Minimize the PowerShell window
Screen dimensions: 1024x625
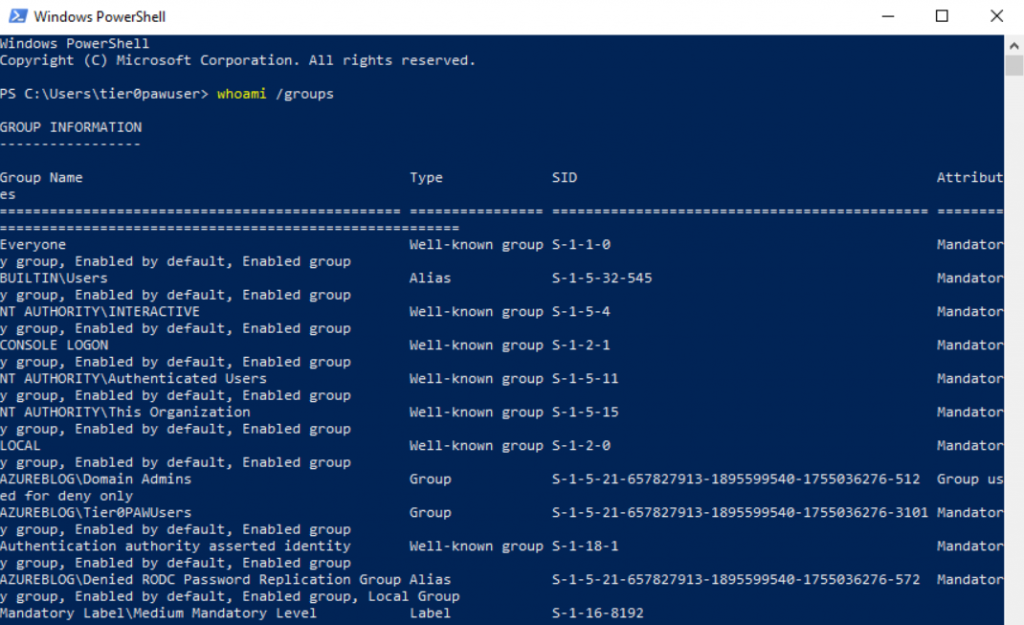click(x=886, y=15)
